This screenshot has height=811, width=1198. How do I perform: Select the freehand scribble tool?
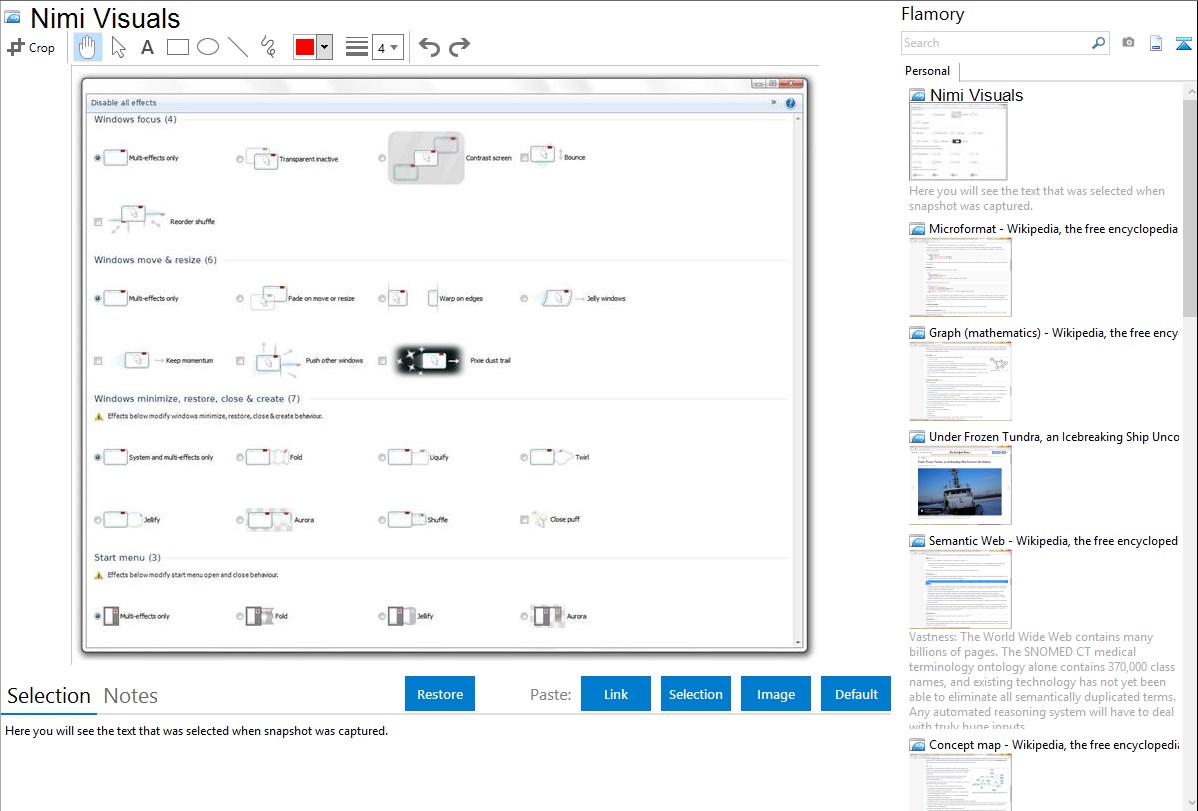(x=268, y=47)
